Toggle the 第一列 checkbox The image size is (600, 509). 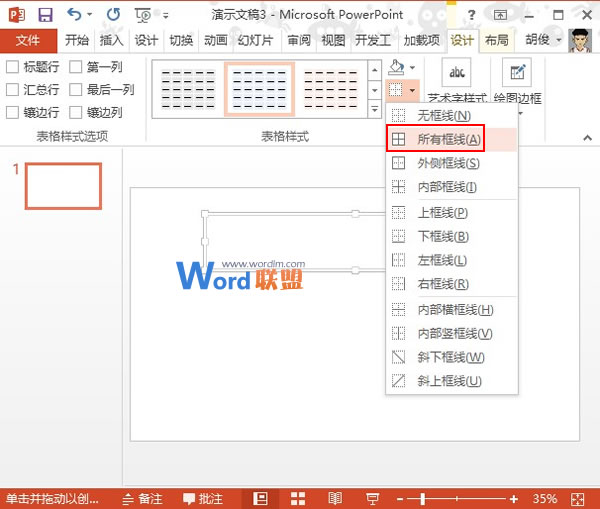pos(75,67)
